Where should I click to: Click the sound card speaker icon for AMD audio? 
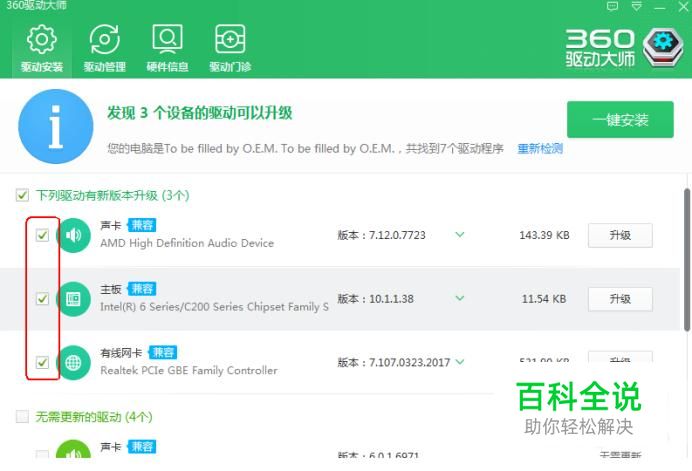tap(73, 235)
